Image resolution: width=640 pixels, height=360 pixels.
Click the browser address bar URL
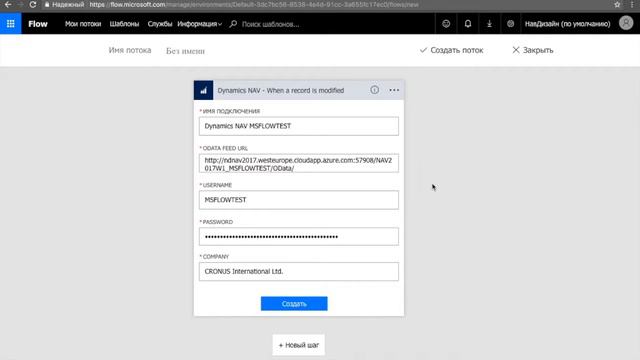tap(254, 4)
